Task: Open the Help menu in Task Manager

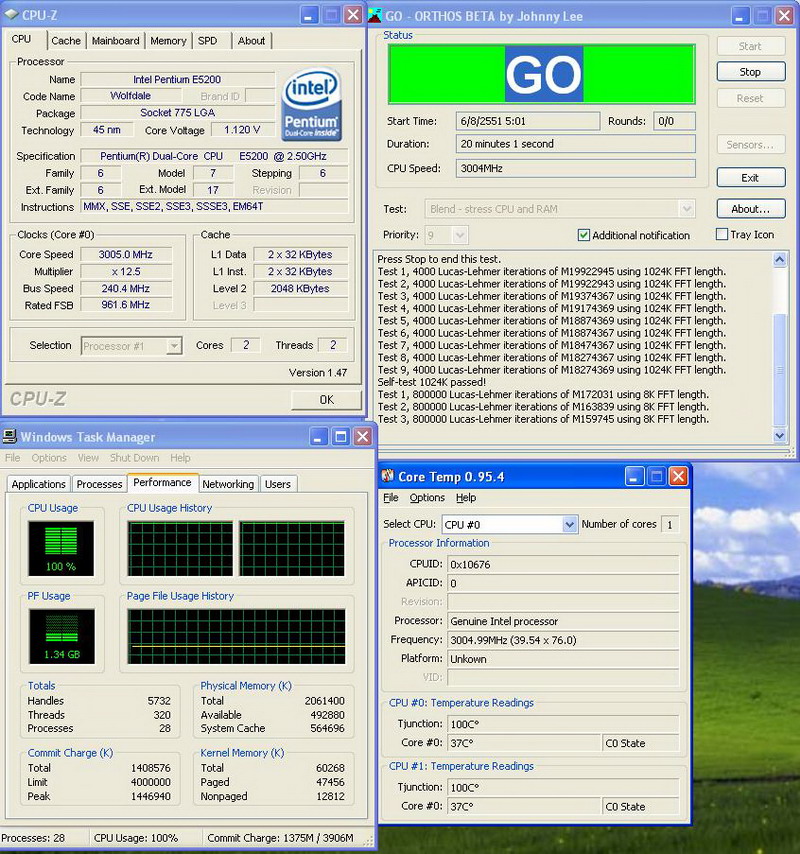Action: pos(180,458)
